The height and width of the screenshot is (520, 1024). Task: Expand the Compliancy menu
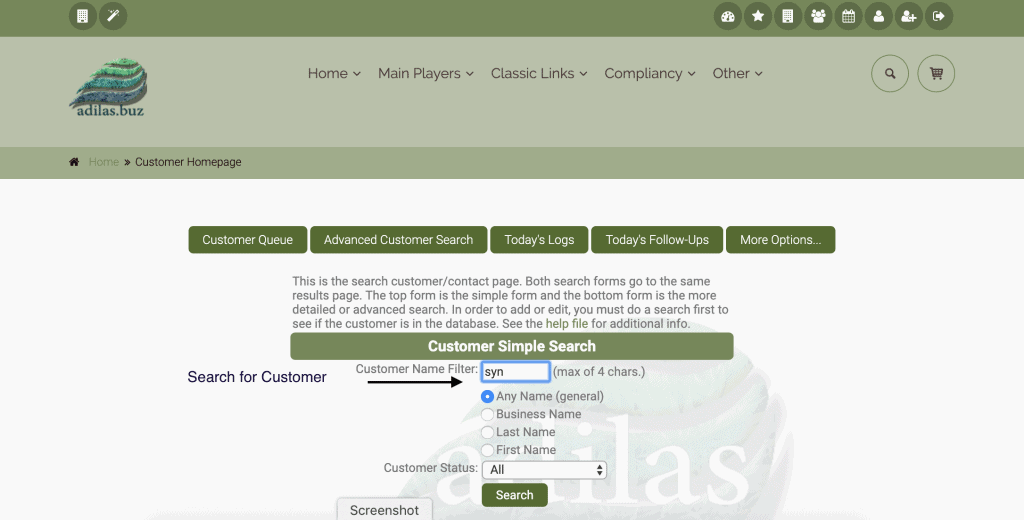click(x=649, y=73)
